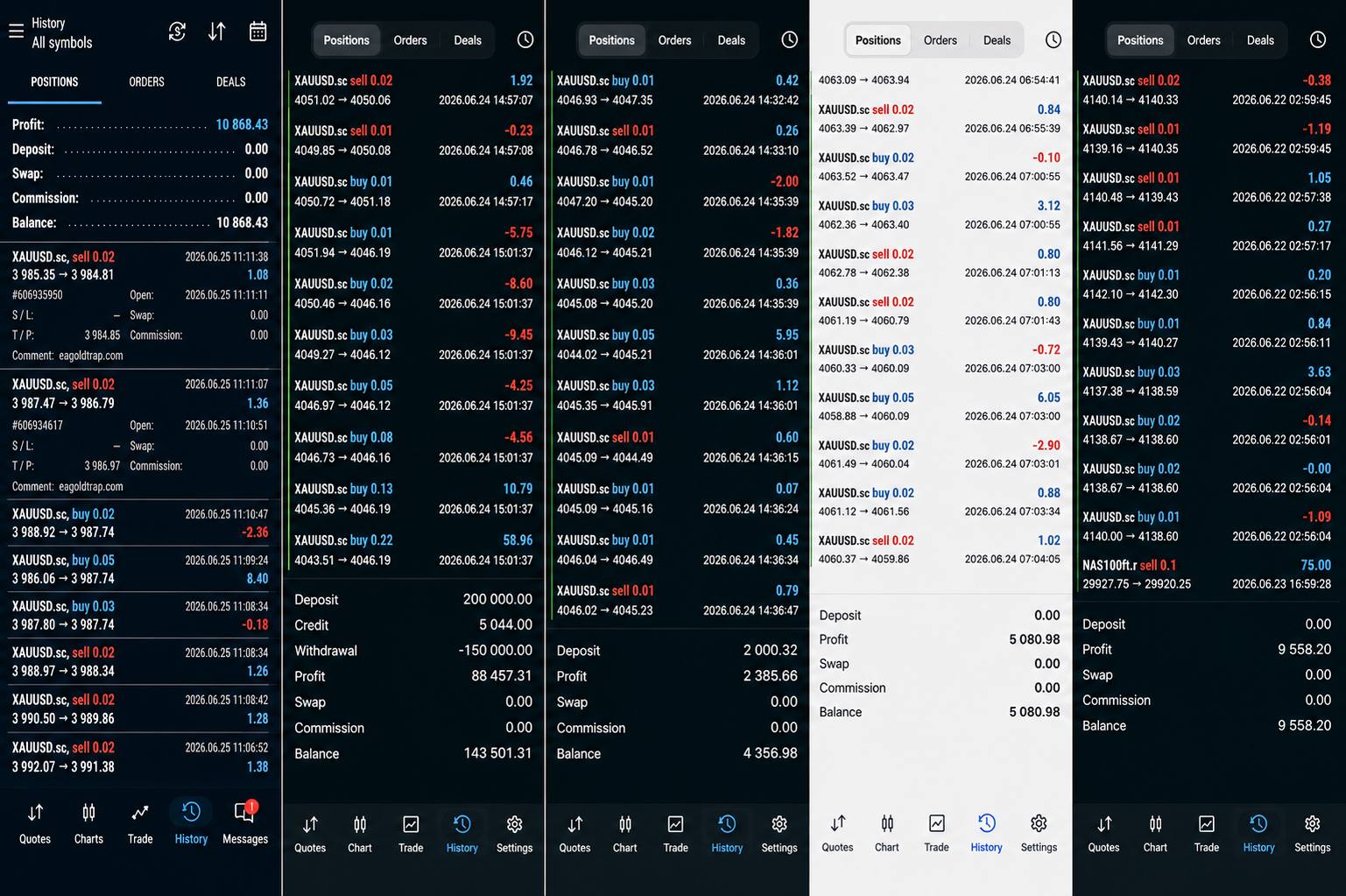Open Trade in the panel with Messages tab

tap(140, 823)
